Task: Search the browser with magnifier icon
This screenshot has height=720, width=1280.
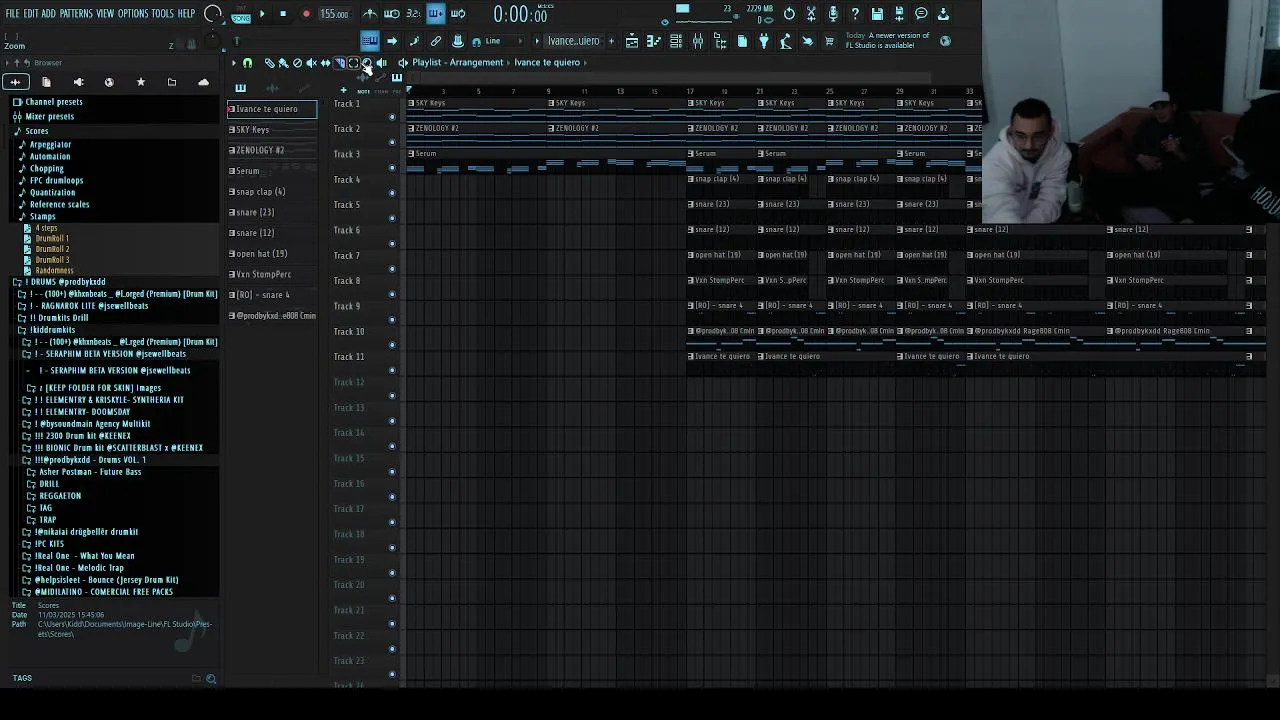Action: [x=211, y=679]
